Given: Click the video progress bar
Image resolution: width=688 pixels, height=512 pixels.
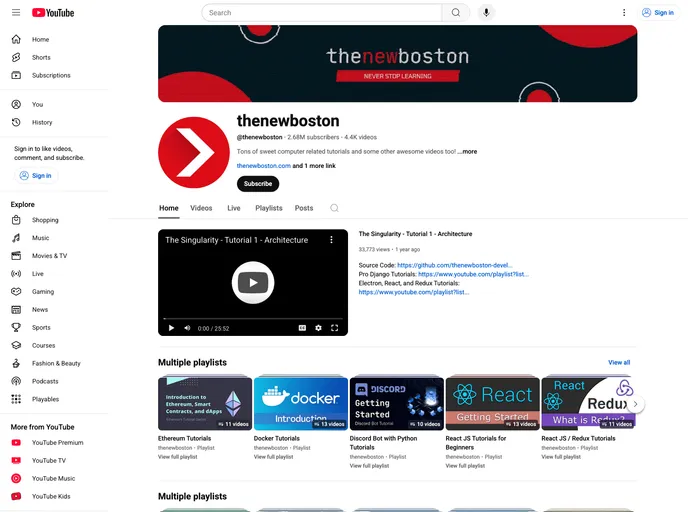Looking at the screenshot, I should coord(253,319).
